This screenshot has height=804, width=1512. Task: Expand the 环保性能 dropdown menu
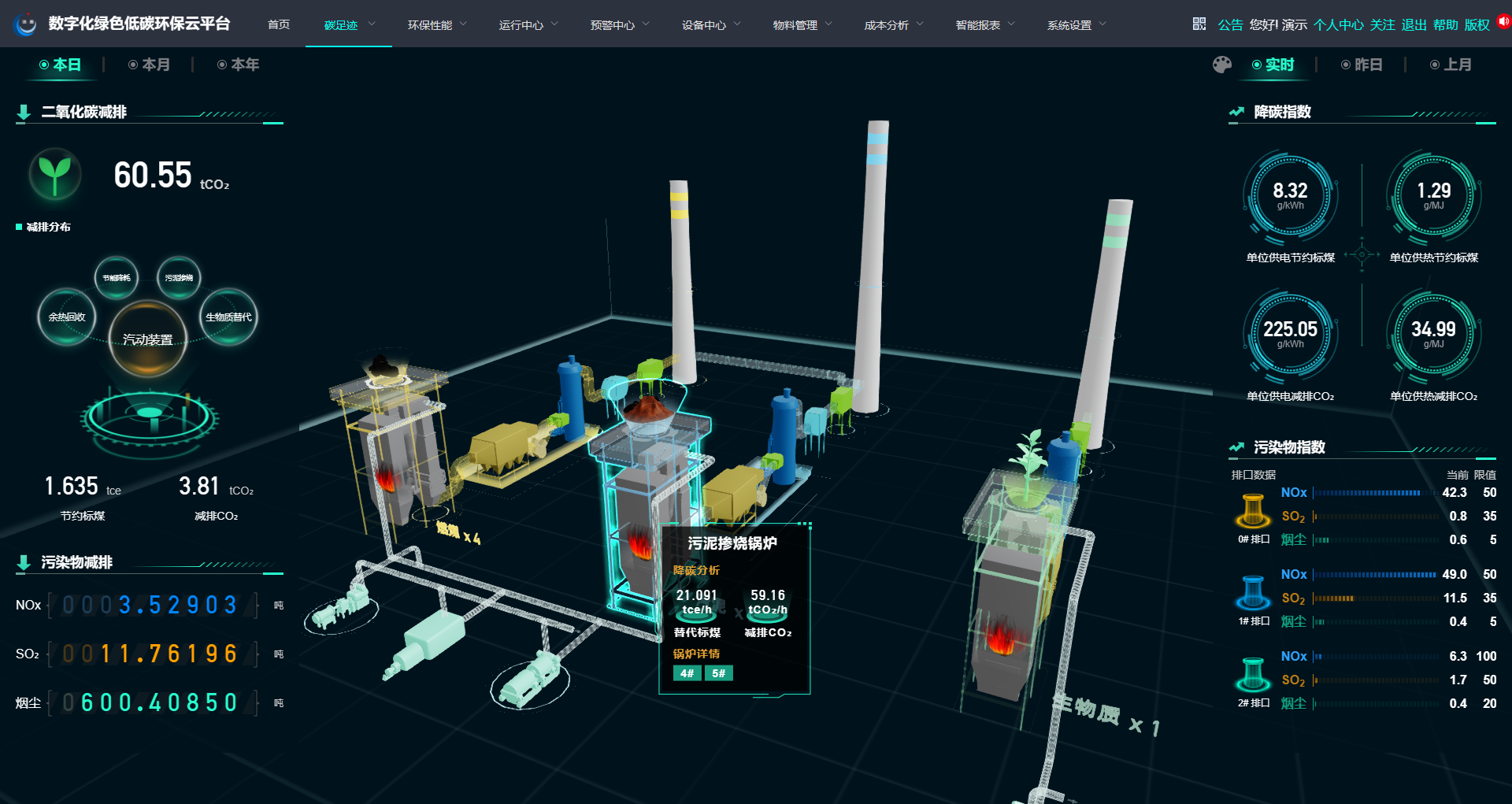pos(437,25)
